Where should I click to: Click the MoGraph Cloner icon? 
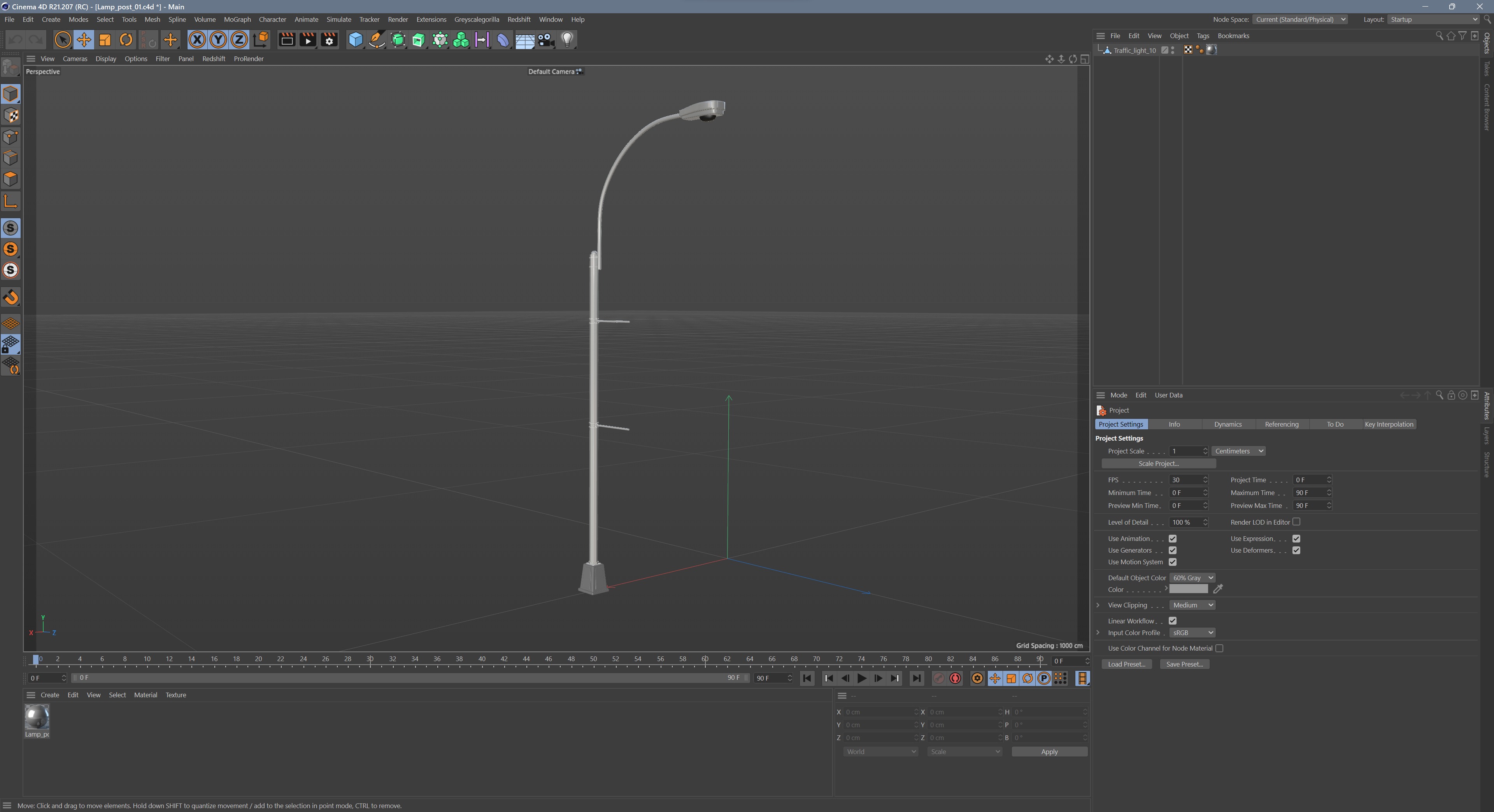click(x=461, y=40)
